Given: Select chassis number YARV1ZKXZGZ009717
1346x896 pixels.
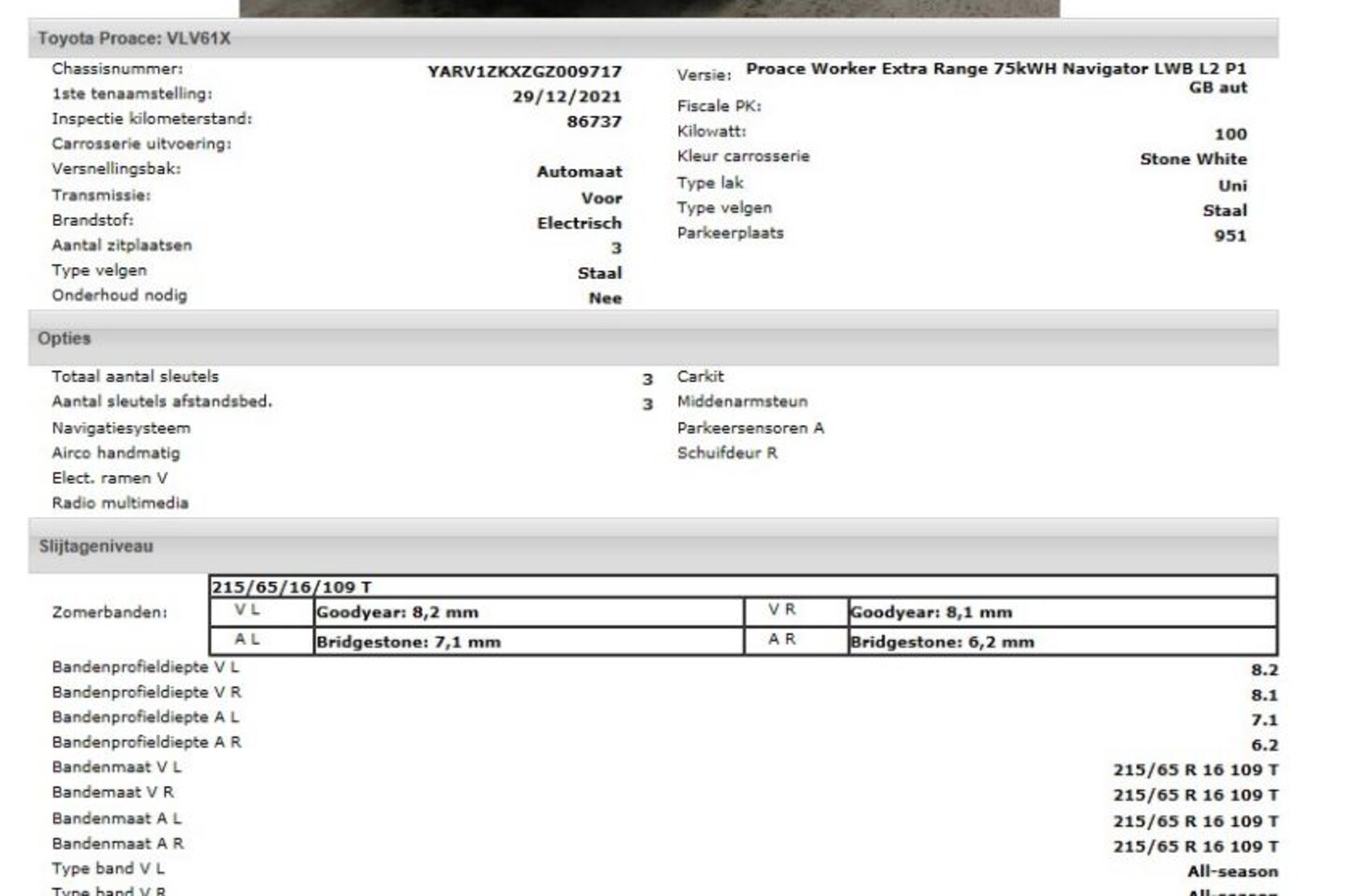Looking at the screenshot, I should 524,72.
